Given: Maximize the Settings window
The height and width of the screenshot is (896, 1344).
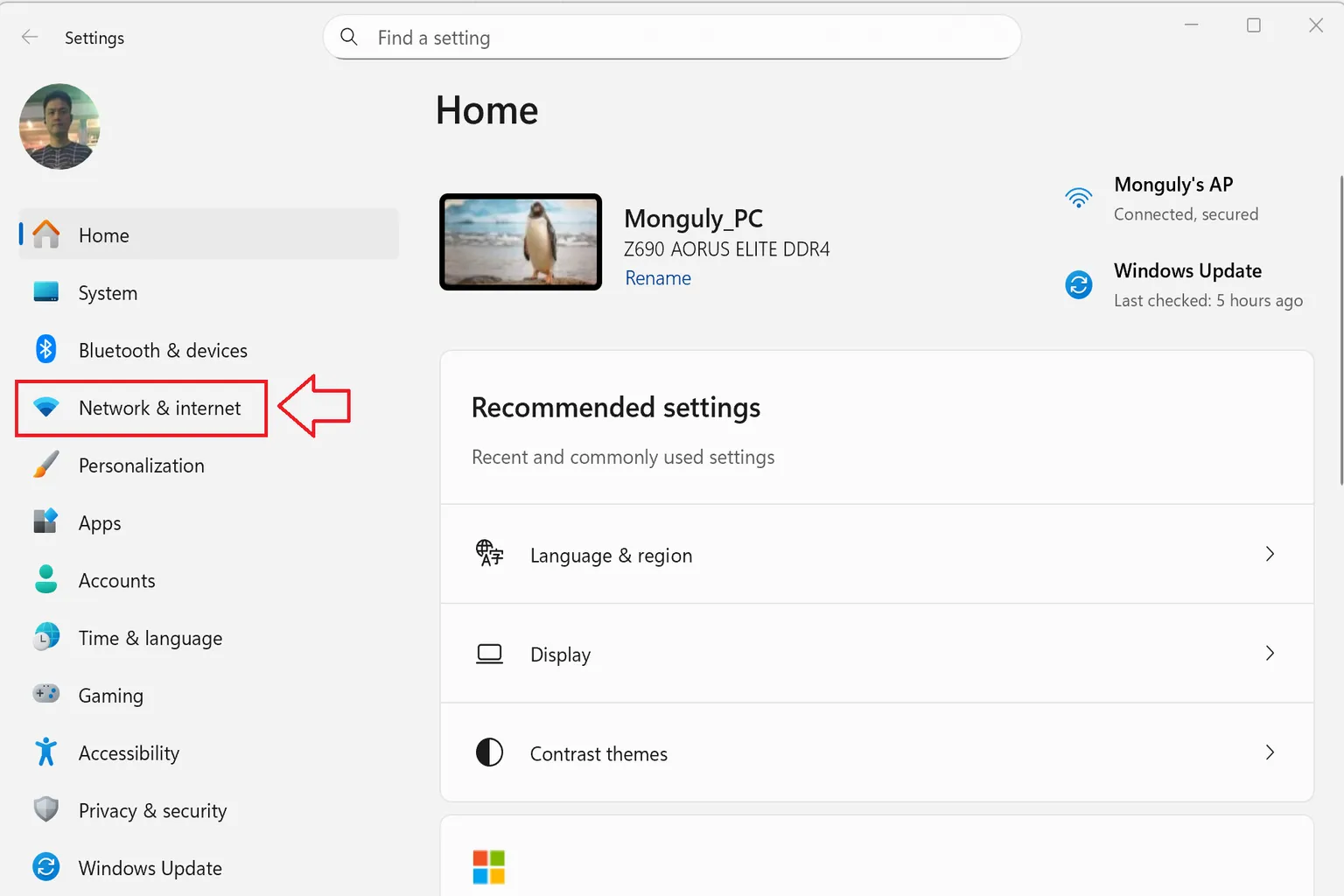Looking at the screenshot, I should 1253,25.
